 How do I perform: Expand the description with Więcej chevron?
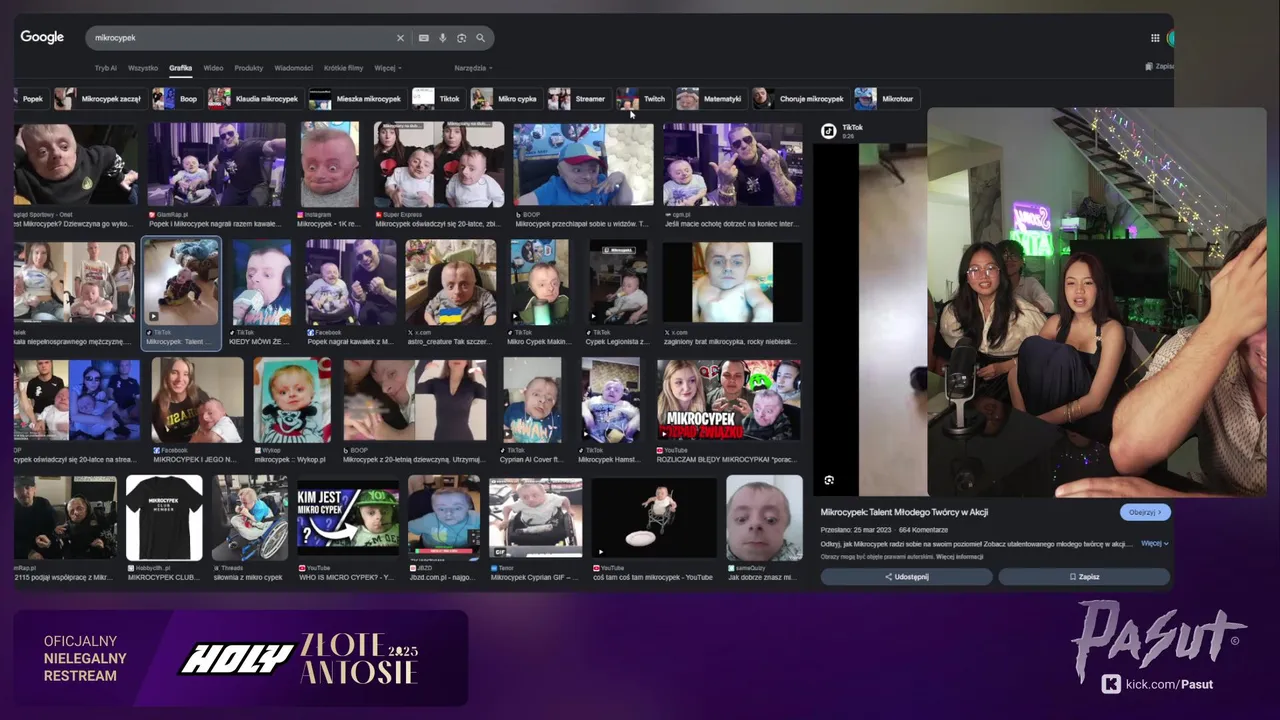(1154, 543)
